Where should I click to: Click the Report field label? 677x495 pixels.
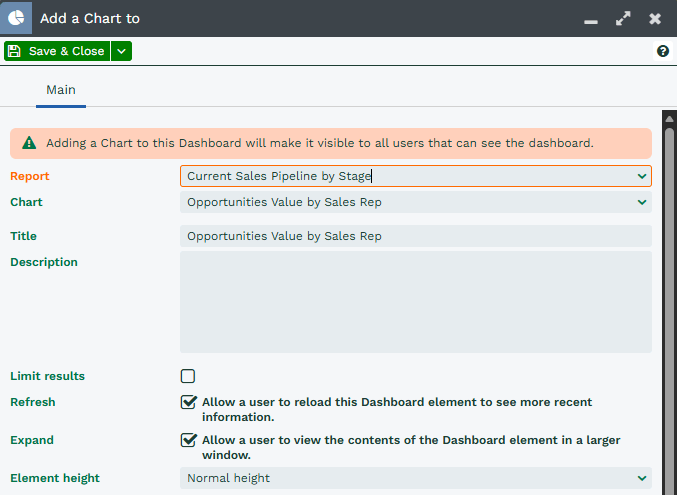tap(30, 176)
